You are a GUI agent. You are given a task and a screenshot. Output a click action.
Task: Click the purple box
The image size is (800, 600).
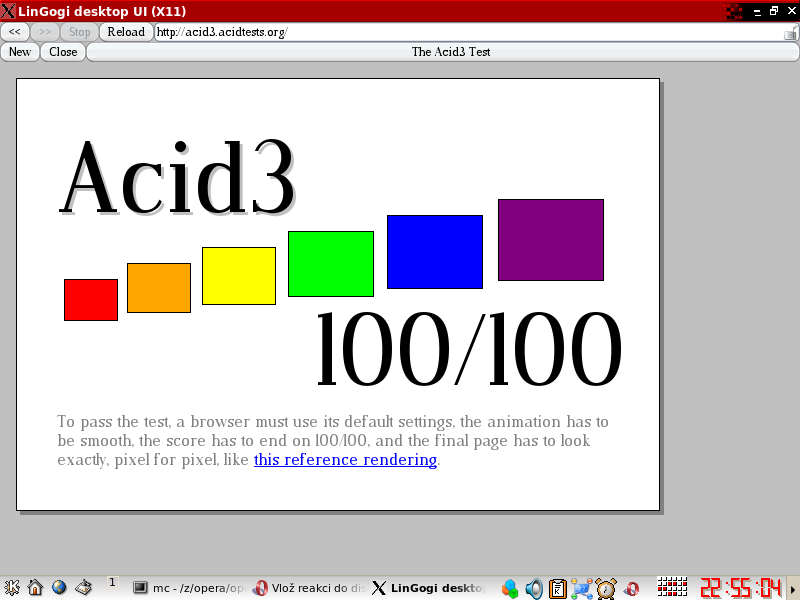551,240
